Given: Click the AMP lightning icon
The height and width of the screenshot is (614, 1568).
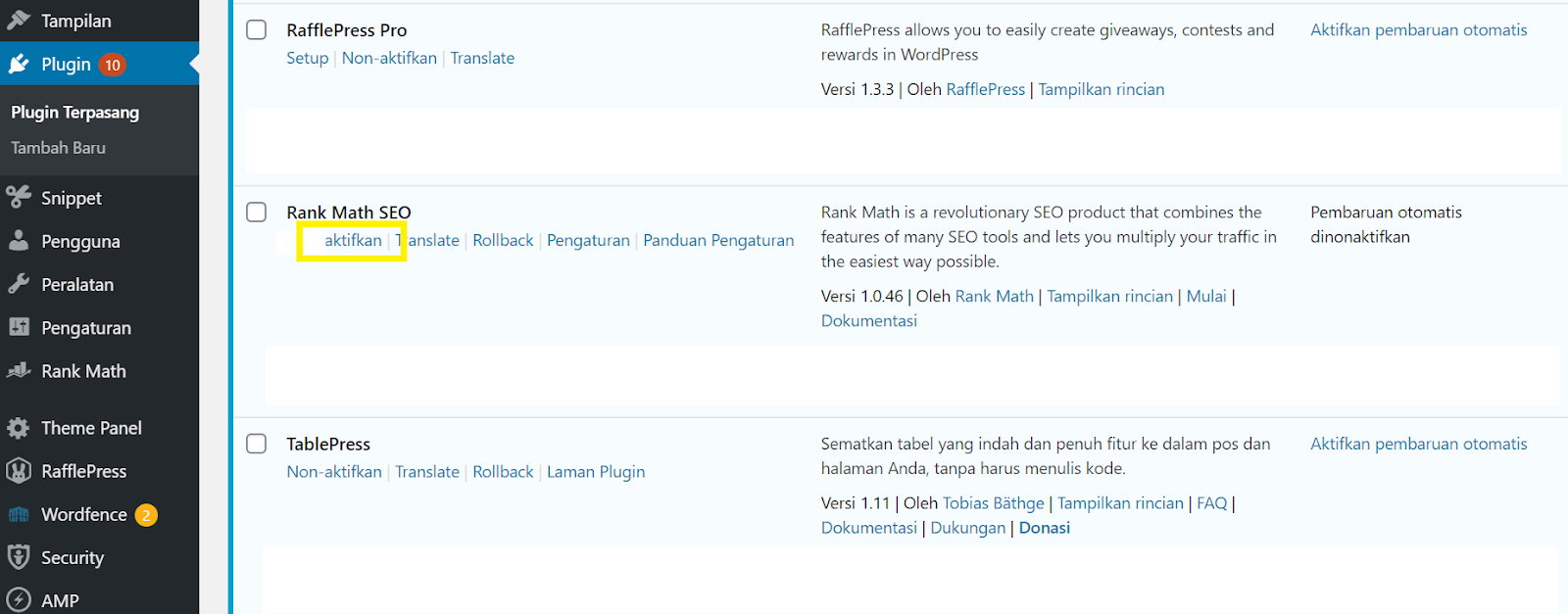Looking at the screenshot, I should [19, 599].
